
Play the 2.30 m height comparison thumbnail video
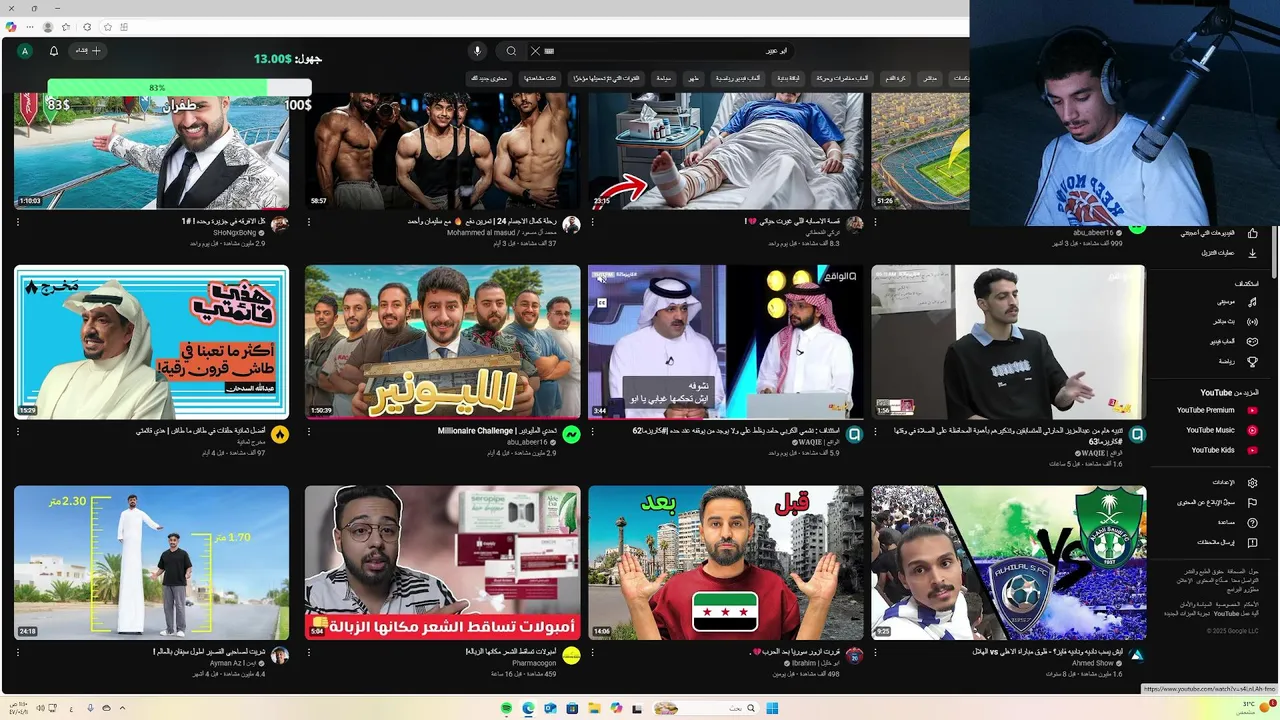click(x=151, y=563)
